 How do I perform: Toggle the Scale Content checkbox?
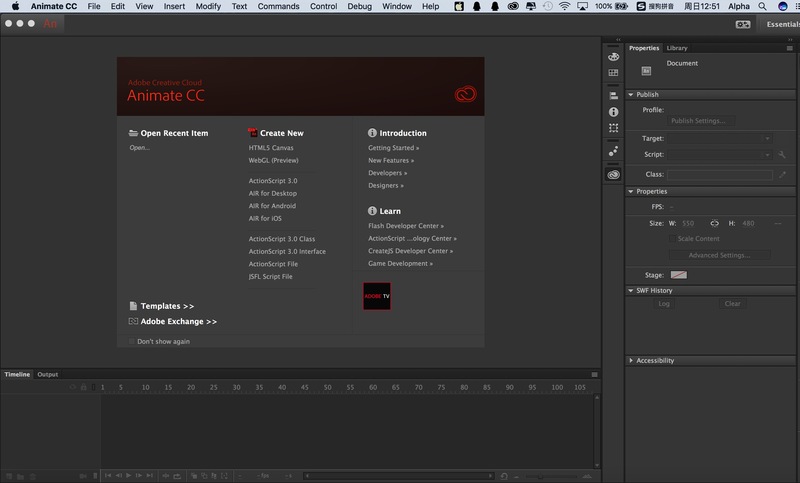pos(672,239)
